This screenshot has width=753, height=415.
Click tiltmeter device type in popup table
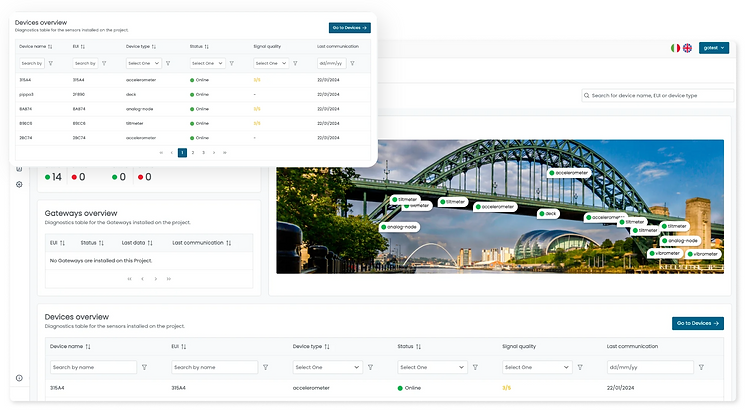point(135,123)
